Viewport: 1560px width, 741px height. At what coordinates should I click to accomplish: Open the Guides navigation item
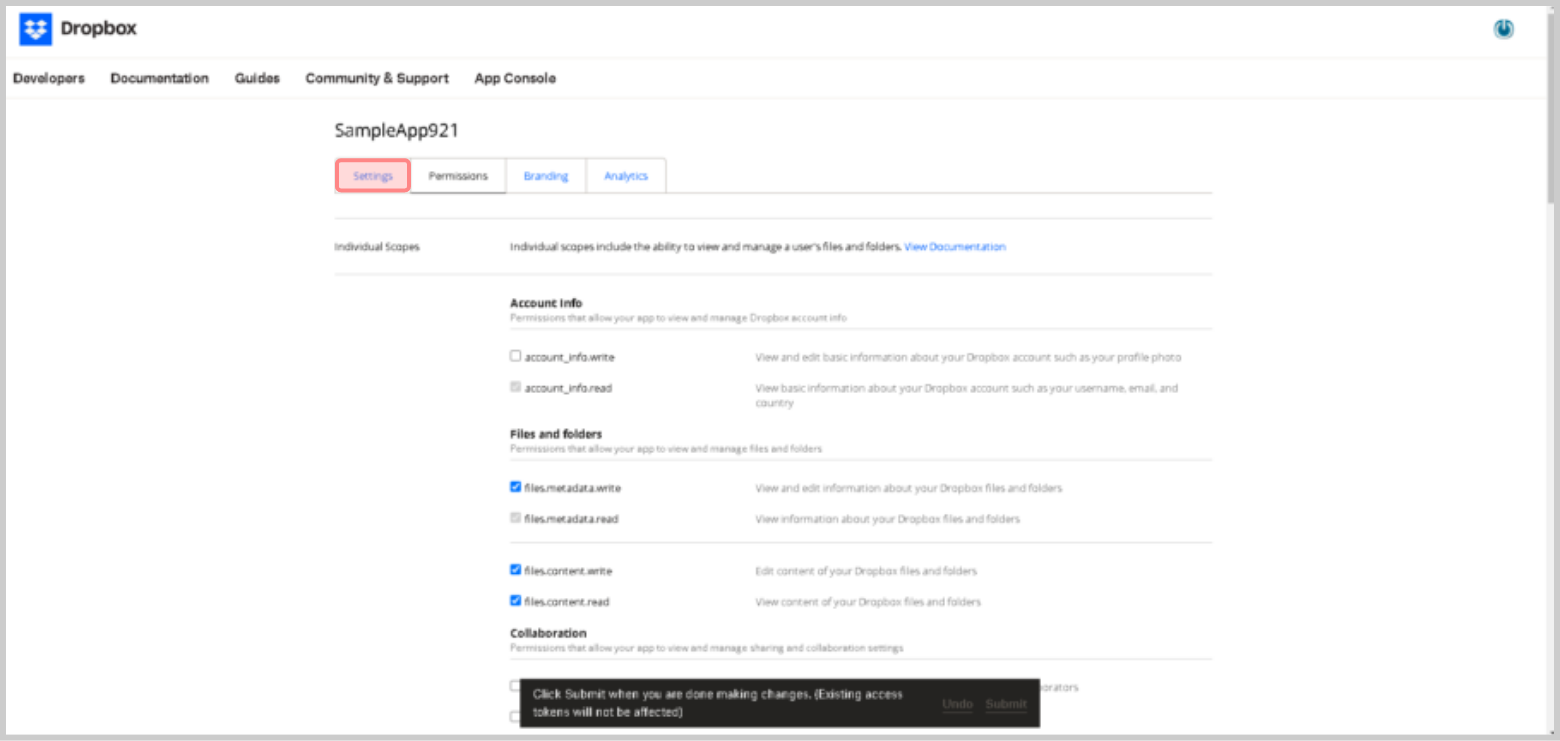point(257,78)
